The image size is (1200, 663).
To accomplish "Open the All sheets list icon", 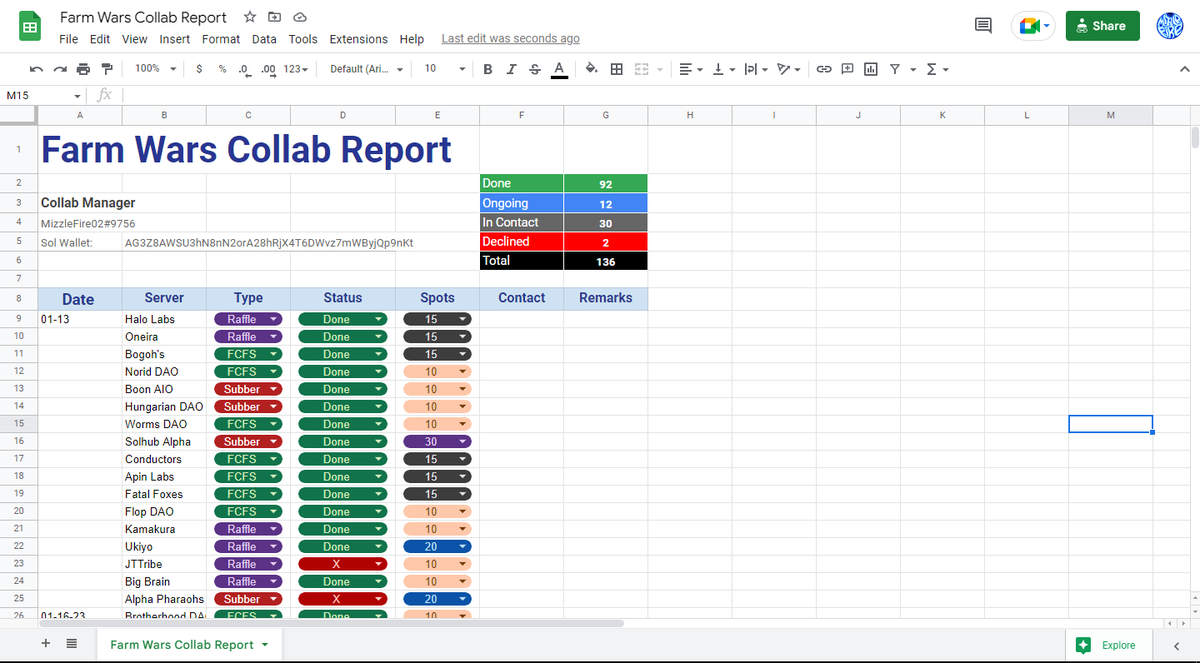I will coord(72,644).
